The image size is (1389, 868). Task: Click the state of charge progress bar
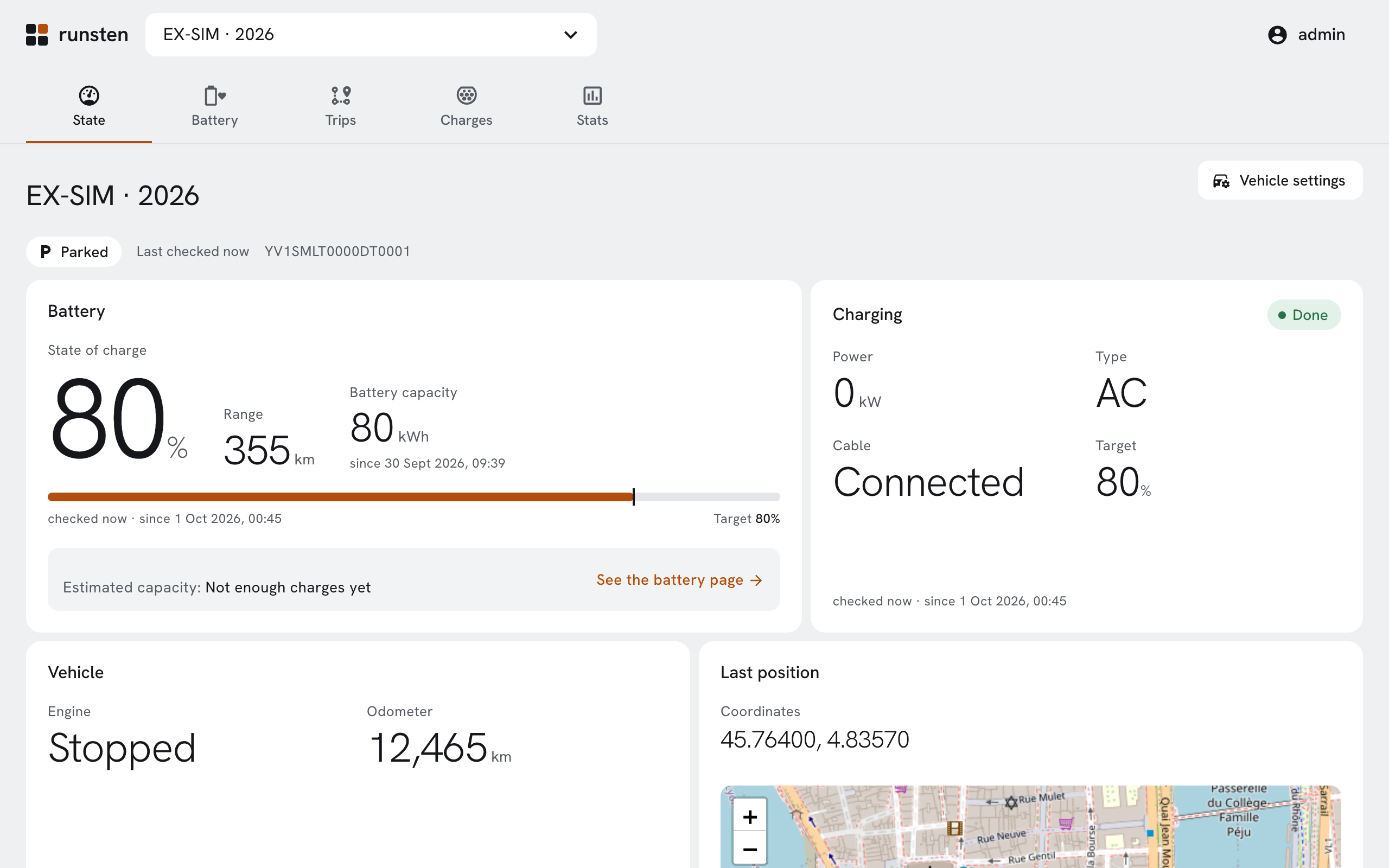[413, 497]
